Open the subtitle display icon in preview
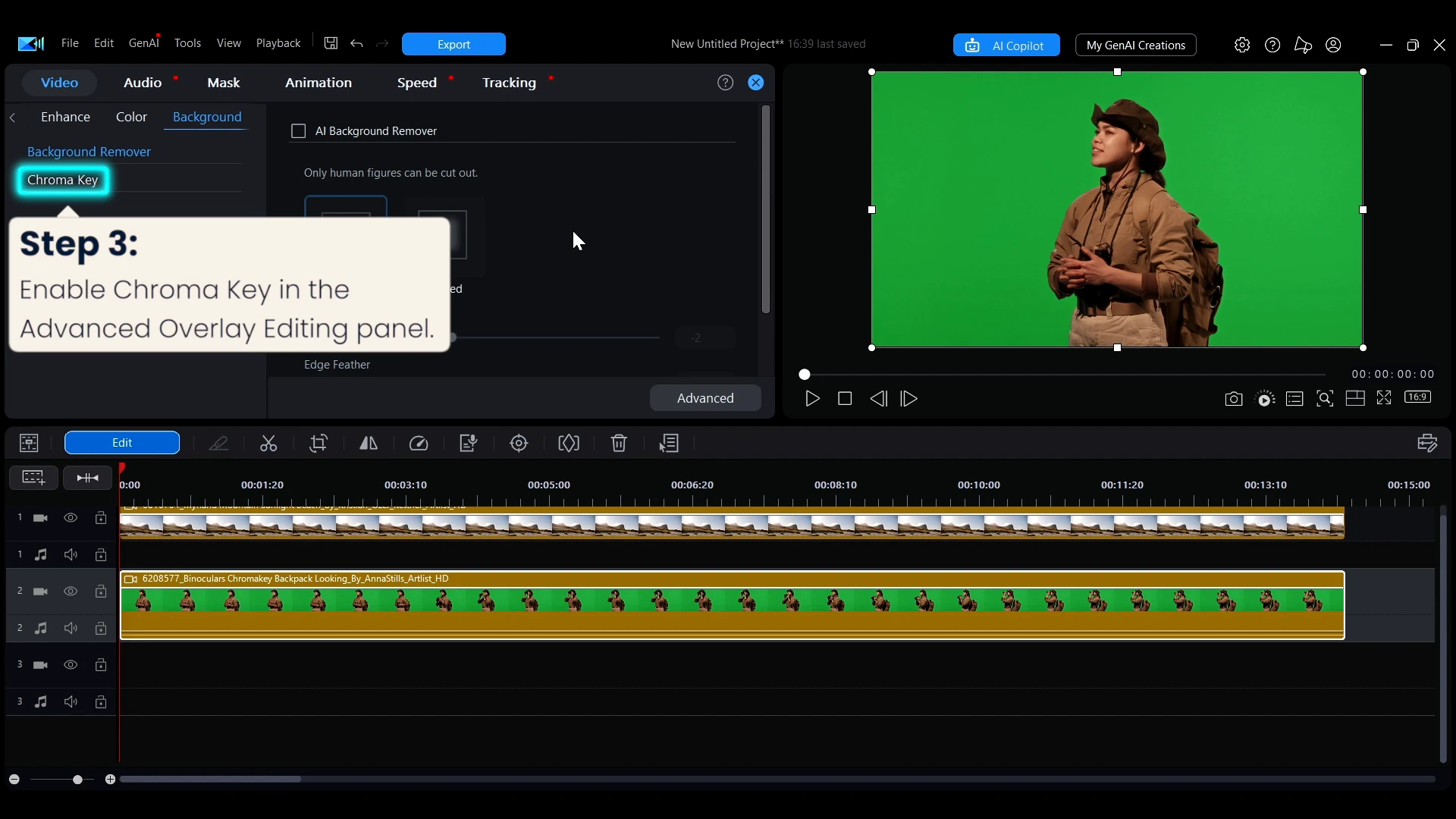This screenshot has height=819, width=1456. [x=1294, y=399]
